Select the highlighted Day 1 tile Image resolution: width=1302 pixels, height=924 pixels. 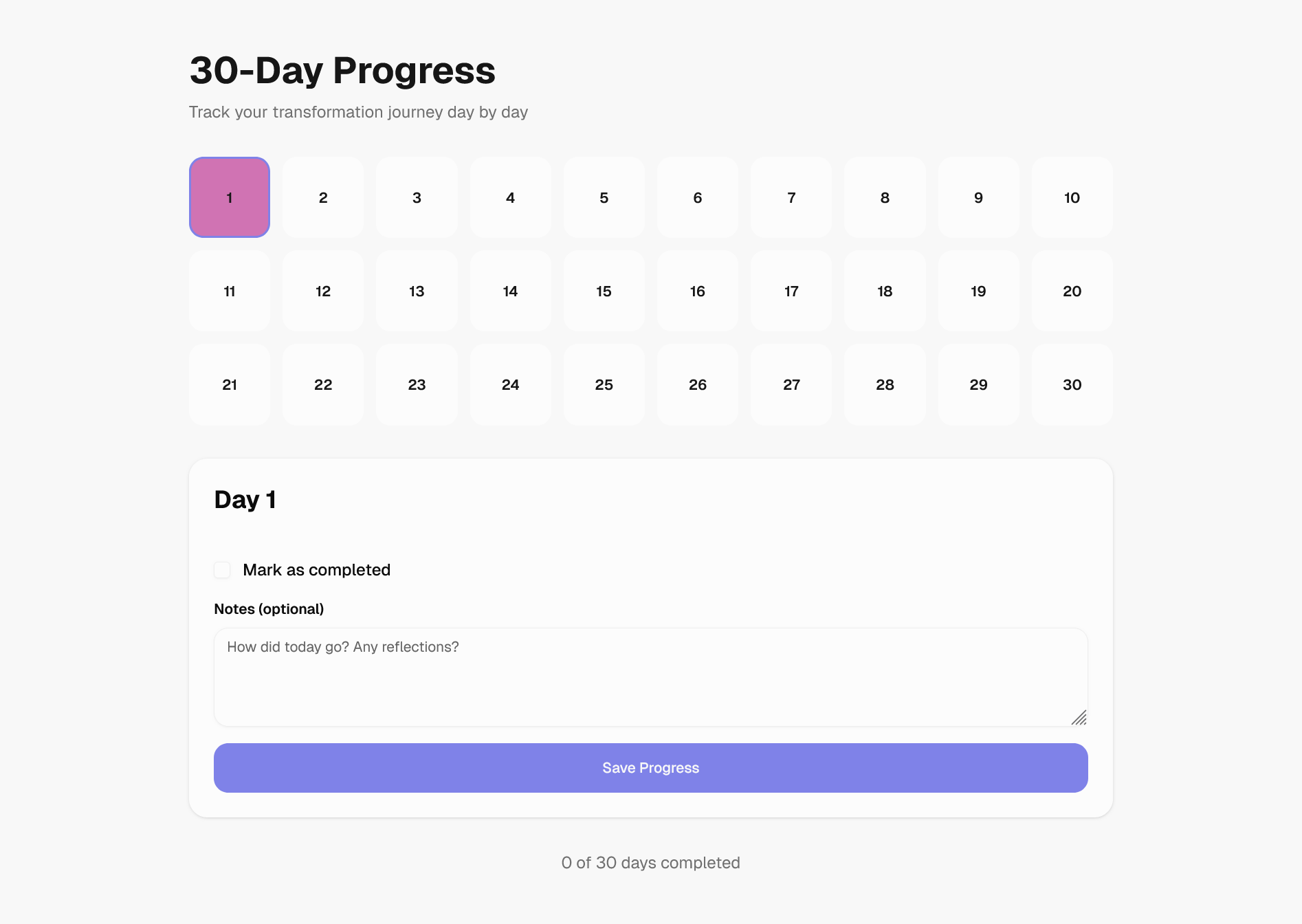click(x=230, y=197)
